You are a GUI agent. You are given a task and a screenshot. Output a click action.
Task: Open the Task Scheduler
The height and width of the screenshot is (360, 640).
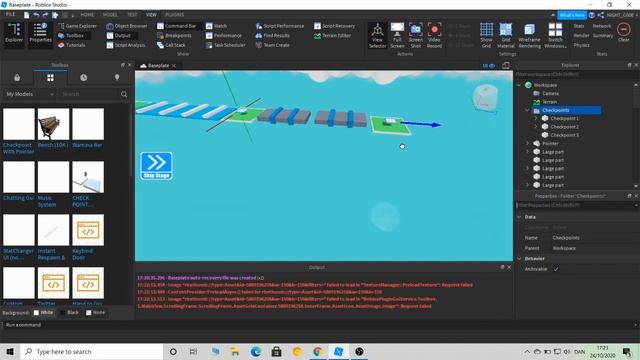[226, 45]
